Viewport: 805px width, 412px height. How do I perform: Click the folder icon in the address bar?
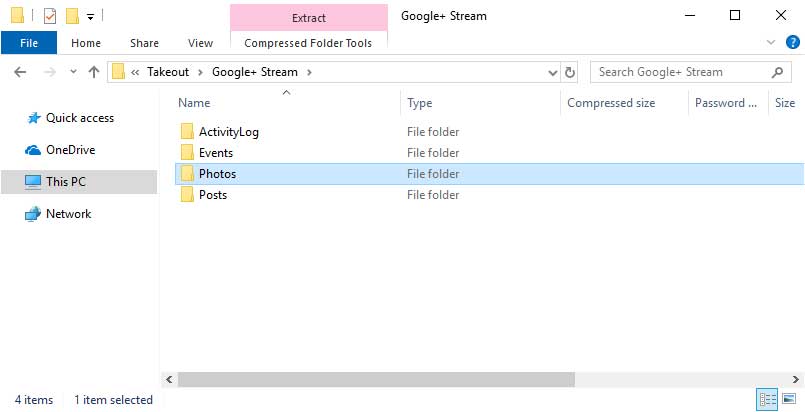(x=119, y=72)
